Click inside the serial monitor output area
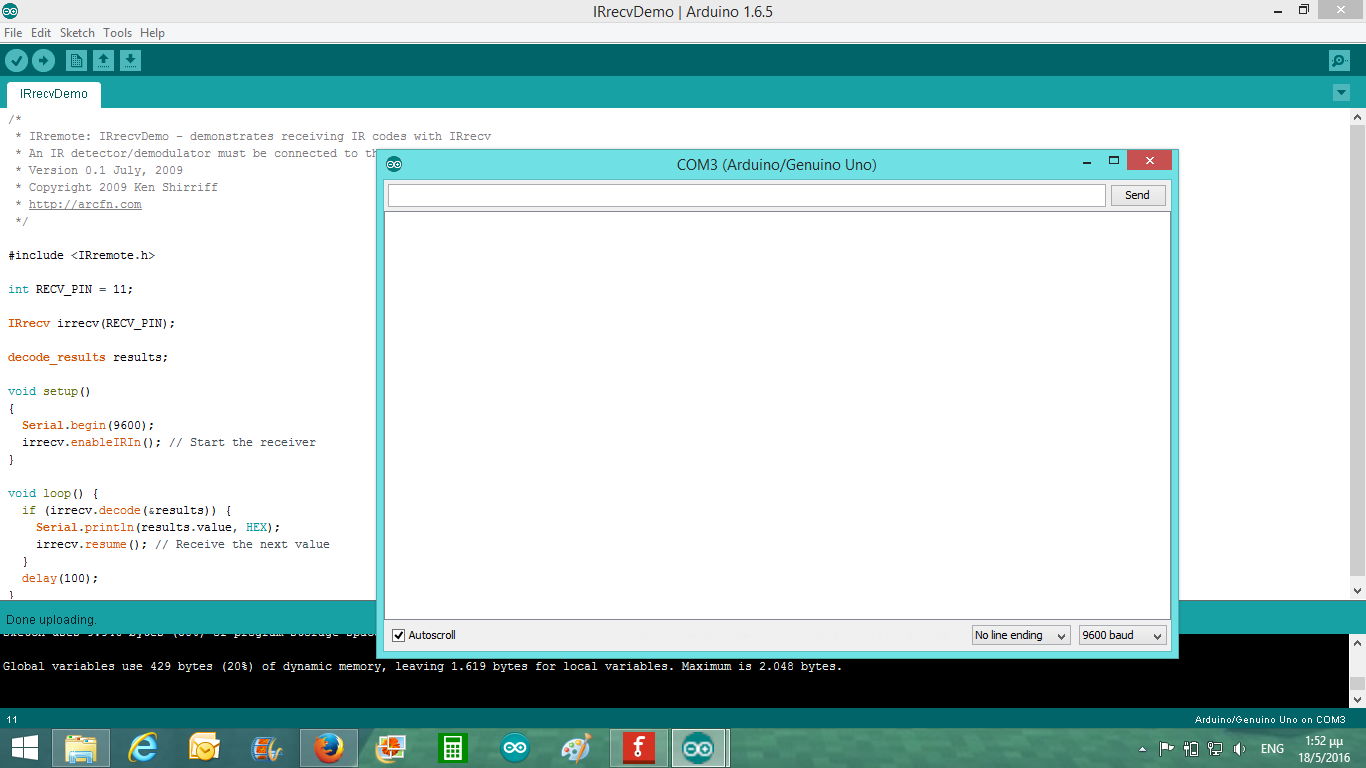The image size is (1366, 768). (777, 415)
